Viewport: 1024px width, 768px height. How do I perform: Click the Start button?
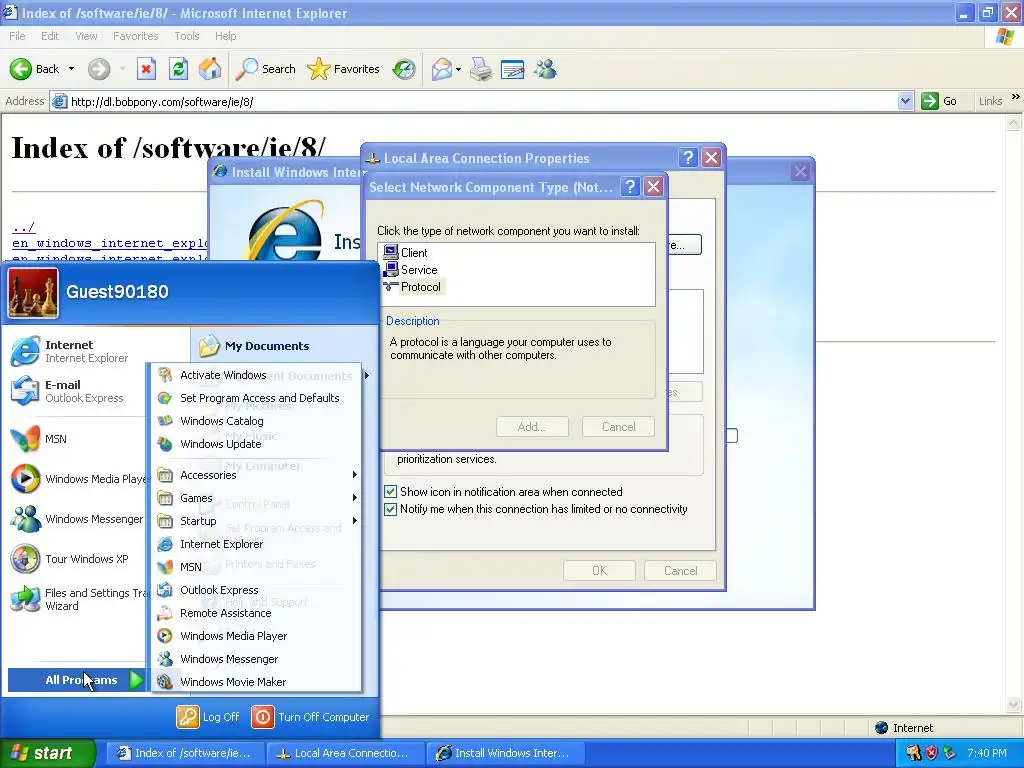[x=48, y=753]
